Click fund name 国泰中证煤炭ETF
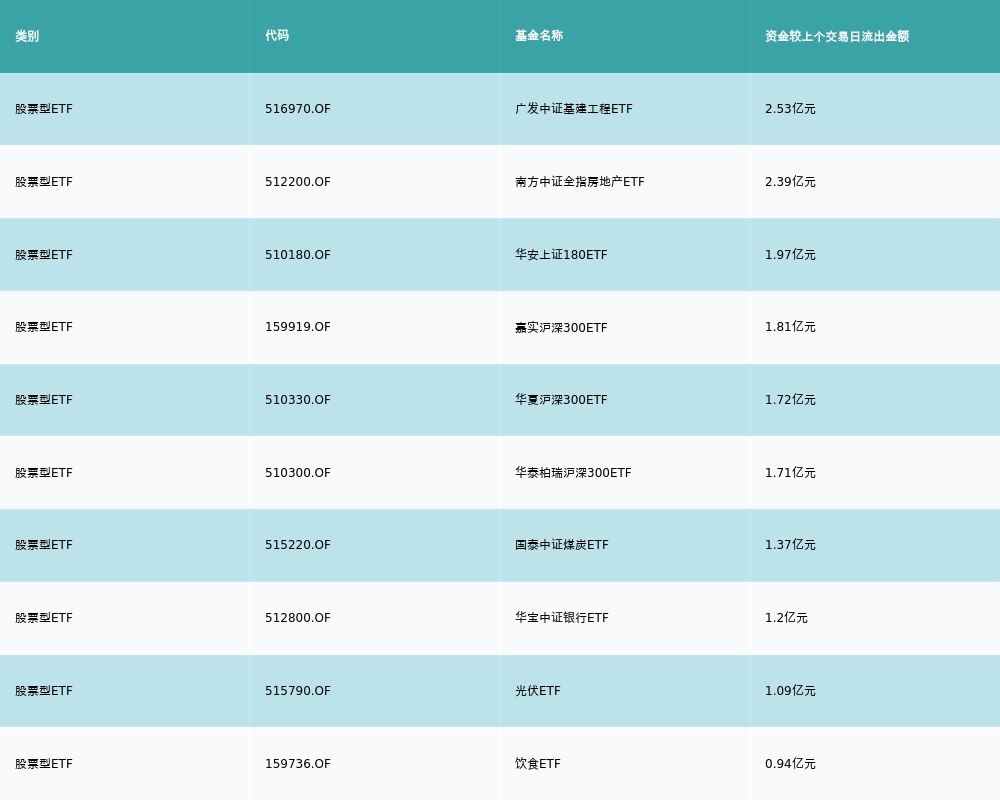 562,545
